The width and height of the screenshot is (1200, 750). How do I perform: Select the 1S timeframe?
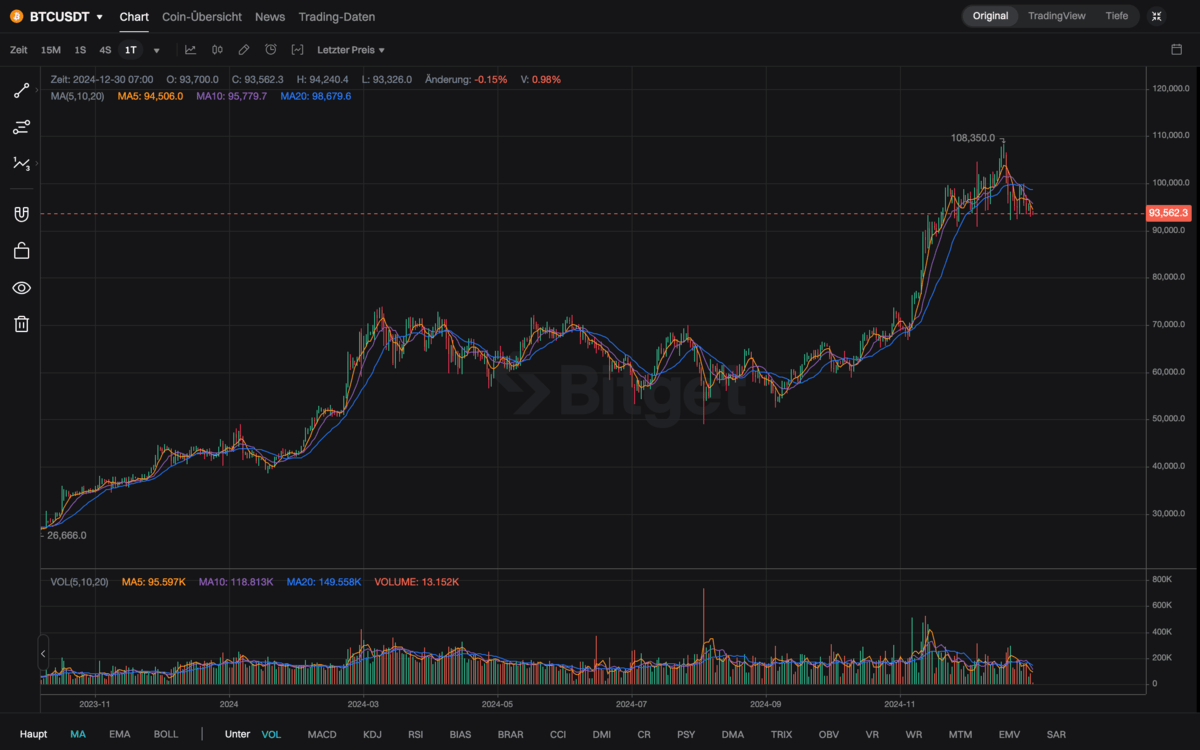(80, 50)
